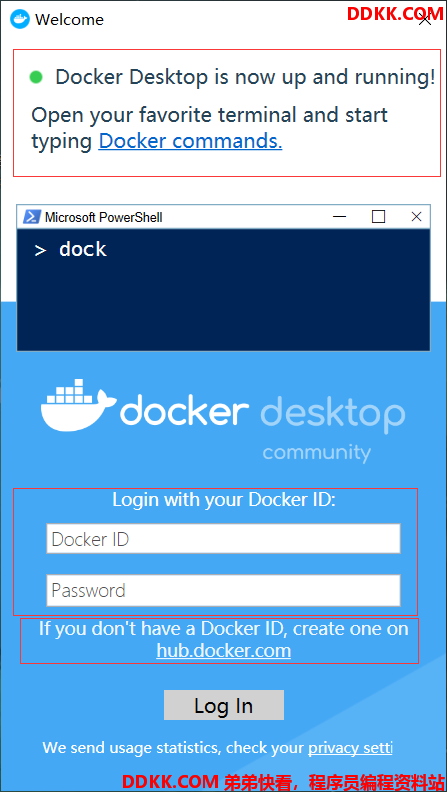Screen dimensions: 447x792
Task: Open the Docker commands link
Action: [190, 141]
